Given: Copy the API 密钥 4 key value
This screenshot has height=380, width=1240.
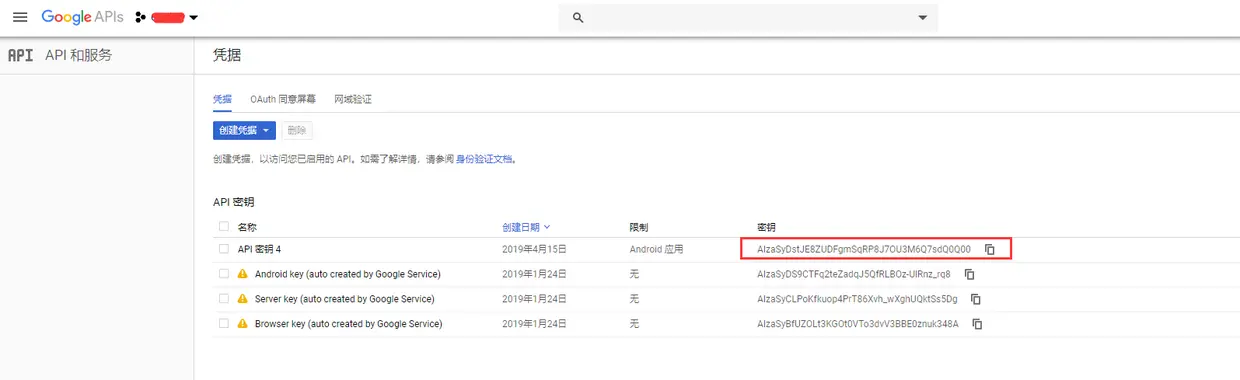Looking at the screenshot, I should [989, 249].
